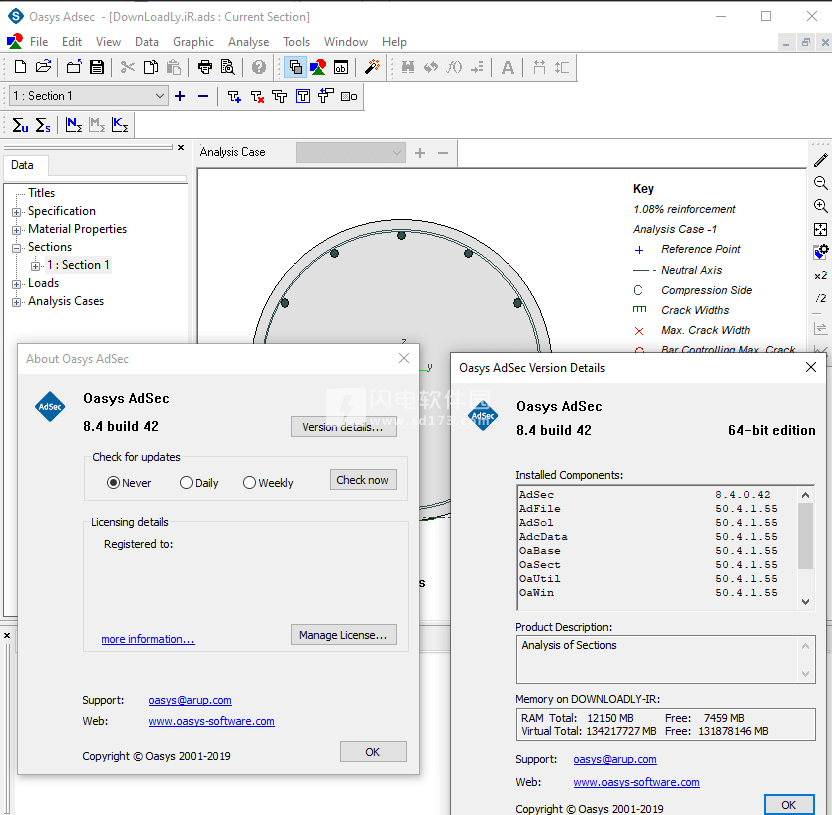Toggle the Gateway window icon
This screenshot has width=832, height=815.
click(296, 67)
